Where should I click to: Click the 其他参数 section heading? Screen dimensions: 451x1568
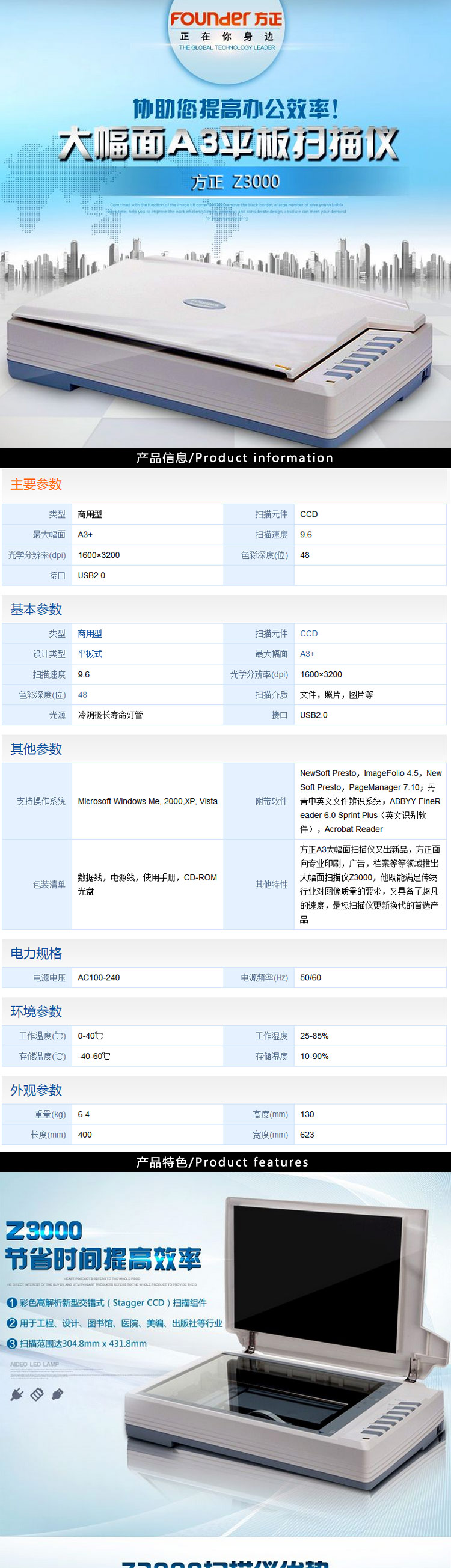[36, 749]
